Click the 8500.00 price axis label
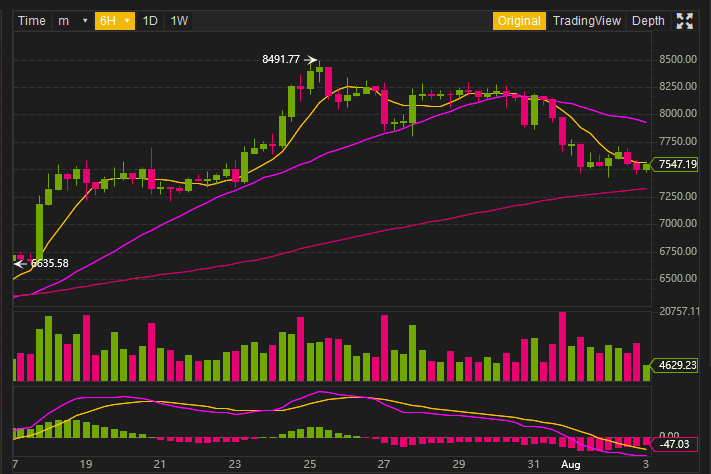The height and width of the screenshot is (474, 711). pyautogui.click(x=678, y=59)
